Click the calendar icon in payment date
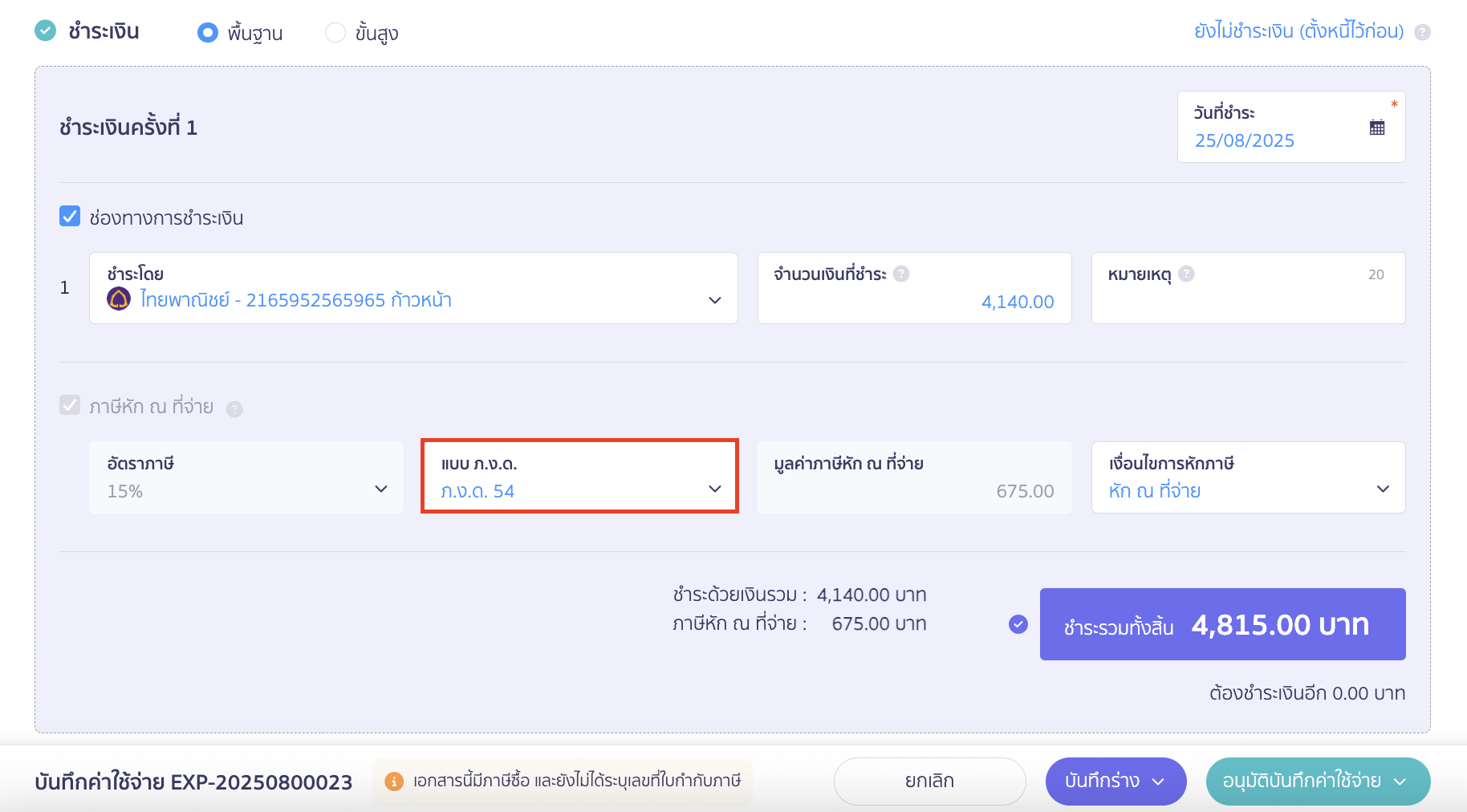This screenshot has width=1467, height=812. click(x=1377, y=128)
